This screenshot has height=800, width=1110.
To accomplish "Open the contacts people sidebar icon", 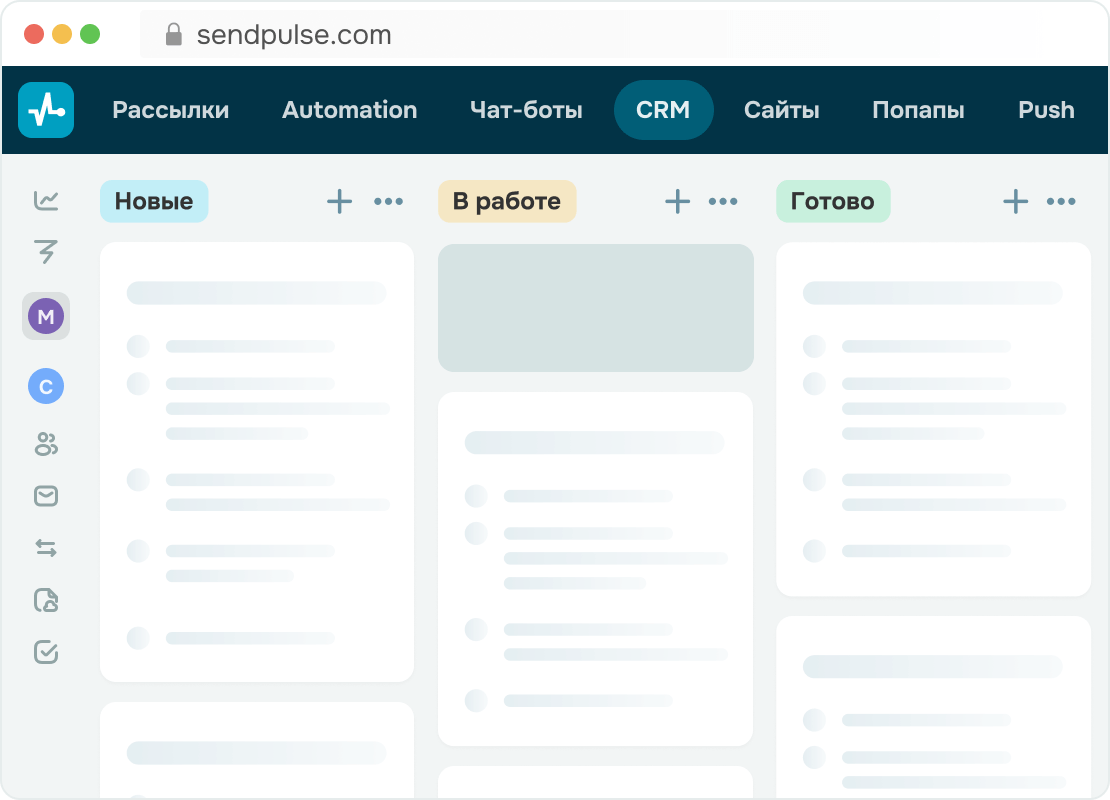I will pyautogui.click(x=46, y=444).
